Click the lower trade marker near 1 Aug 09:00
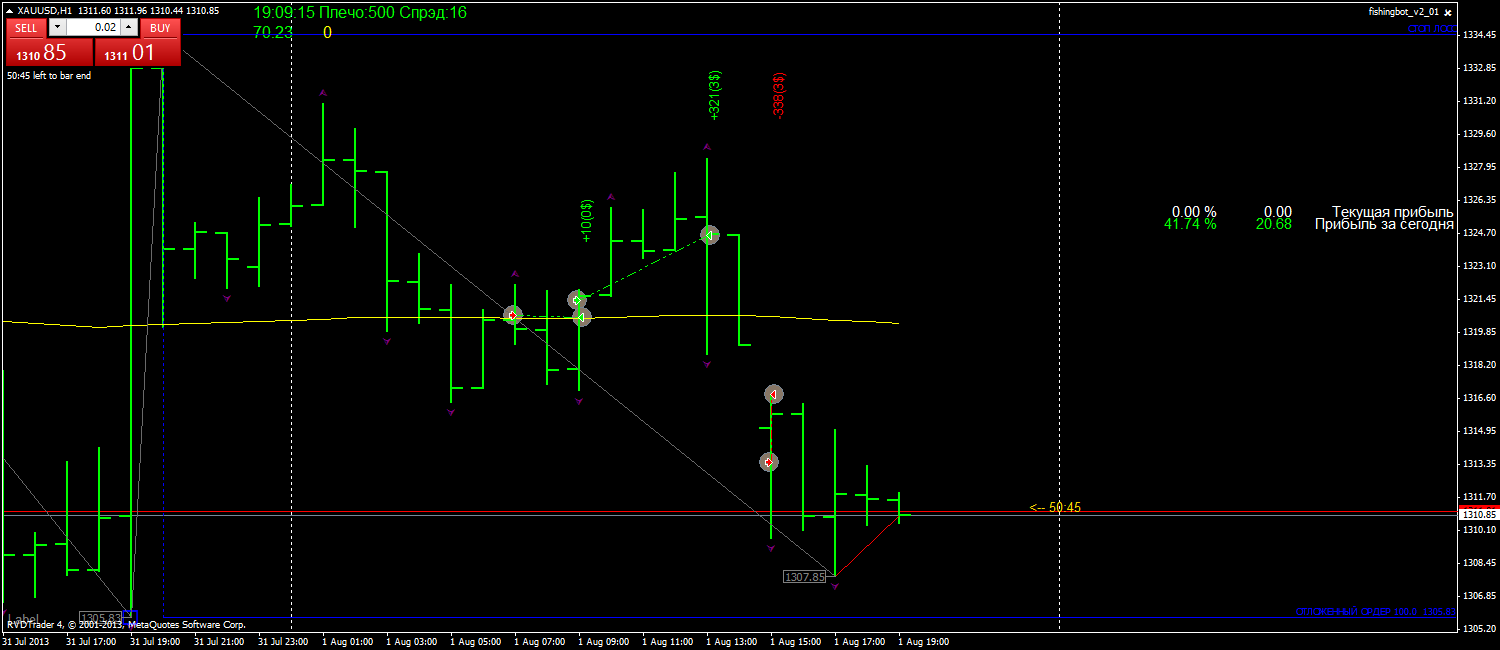This screenshot has height=650, width=1500. coord(581,317)
